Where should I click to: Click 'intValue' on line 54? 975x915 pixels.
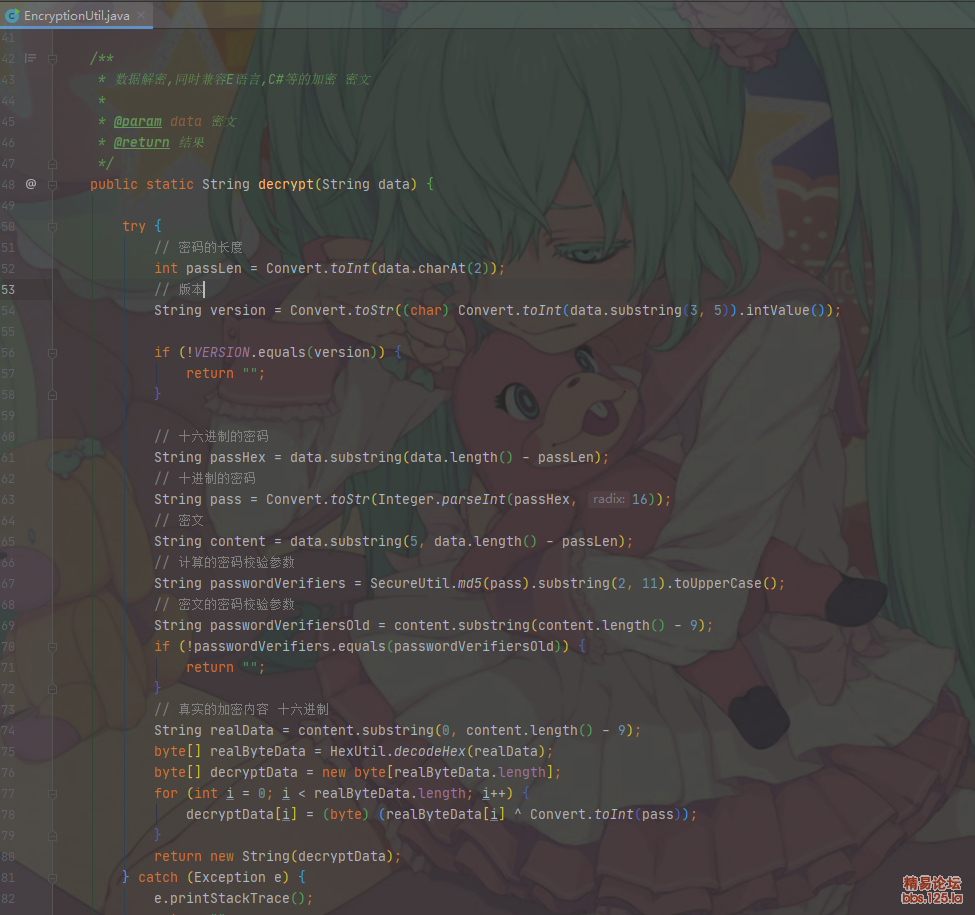[778, 311]
